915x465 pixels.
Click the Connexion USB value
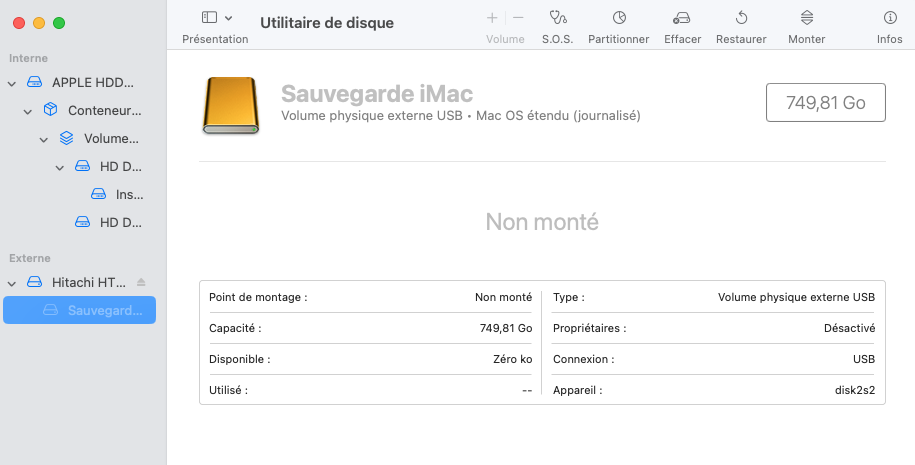pos(864,359)
